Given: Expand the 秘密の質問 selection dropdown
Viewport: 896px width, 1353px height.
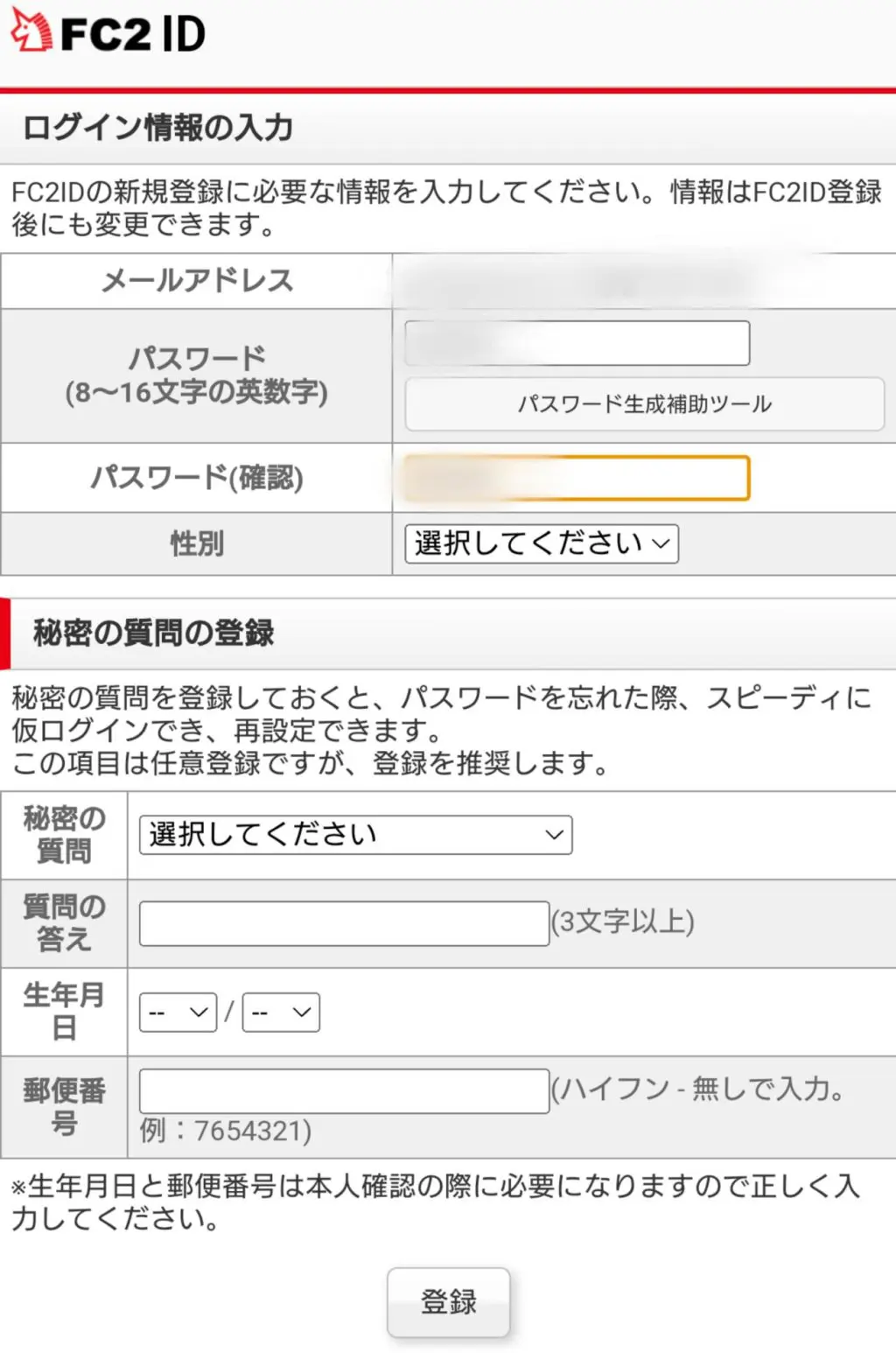Looking at the screenshot, I should [x=355, y=835].
